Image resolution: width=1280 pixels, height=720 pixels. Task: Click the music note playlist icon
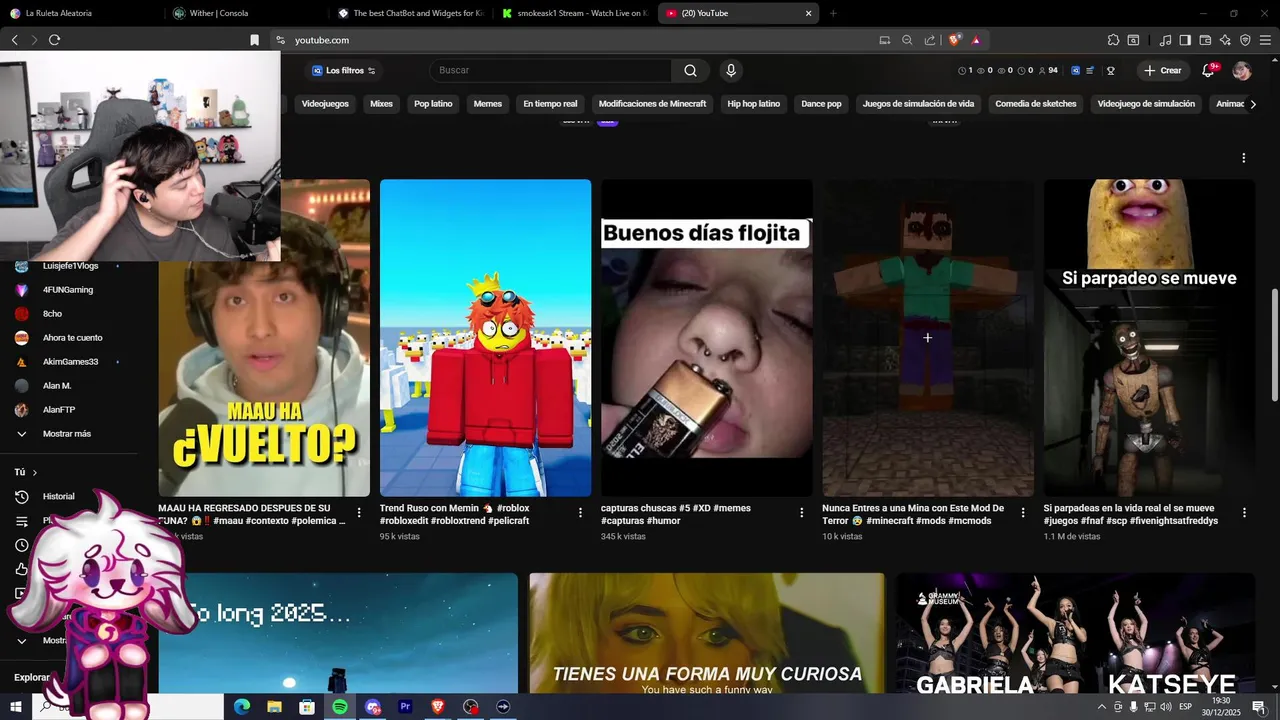click(x=1165, y=40)
